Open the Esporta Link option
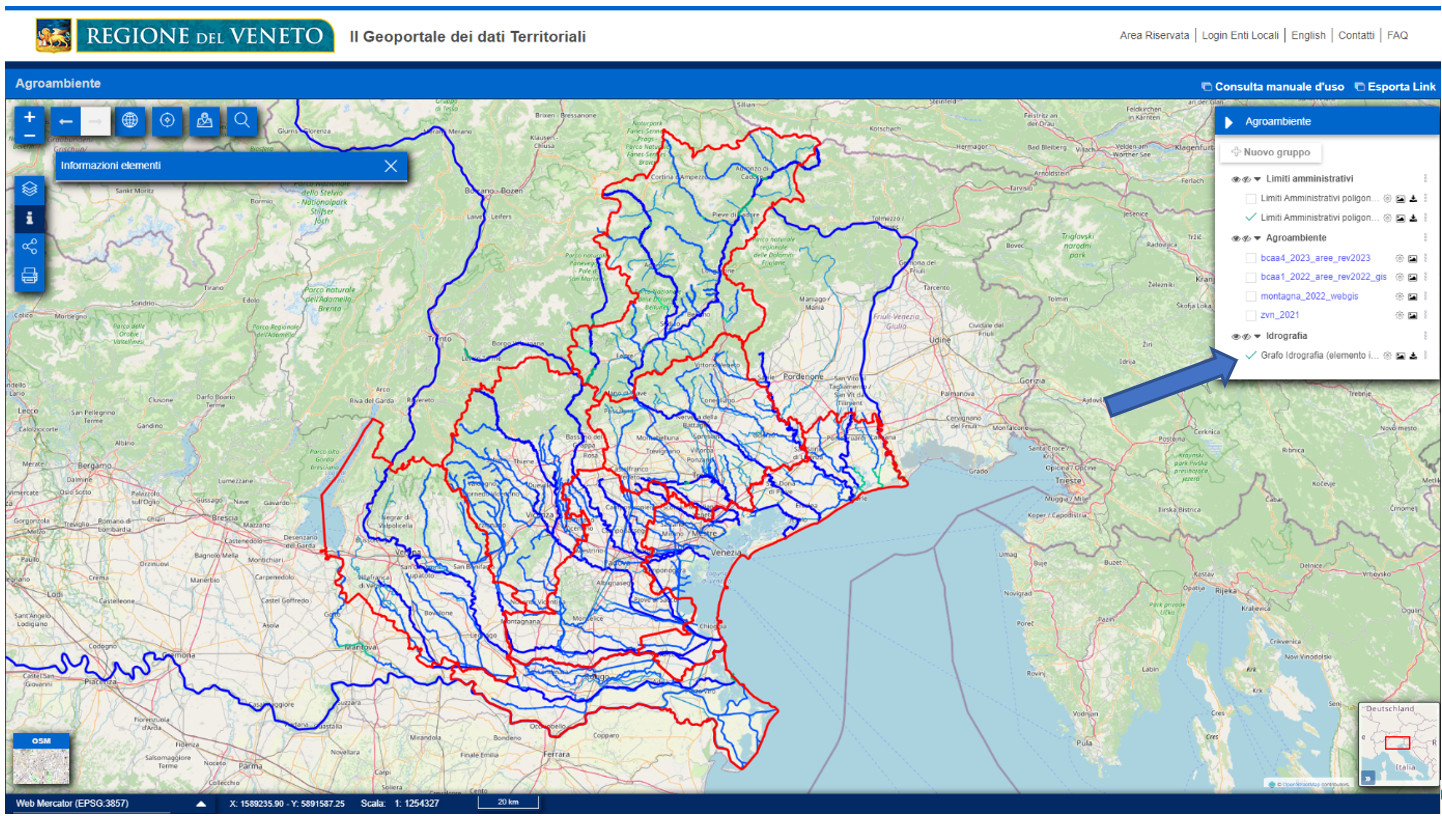The width and height of the screenshot is (1442, 816). click(1395, 87)
